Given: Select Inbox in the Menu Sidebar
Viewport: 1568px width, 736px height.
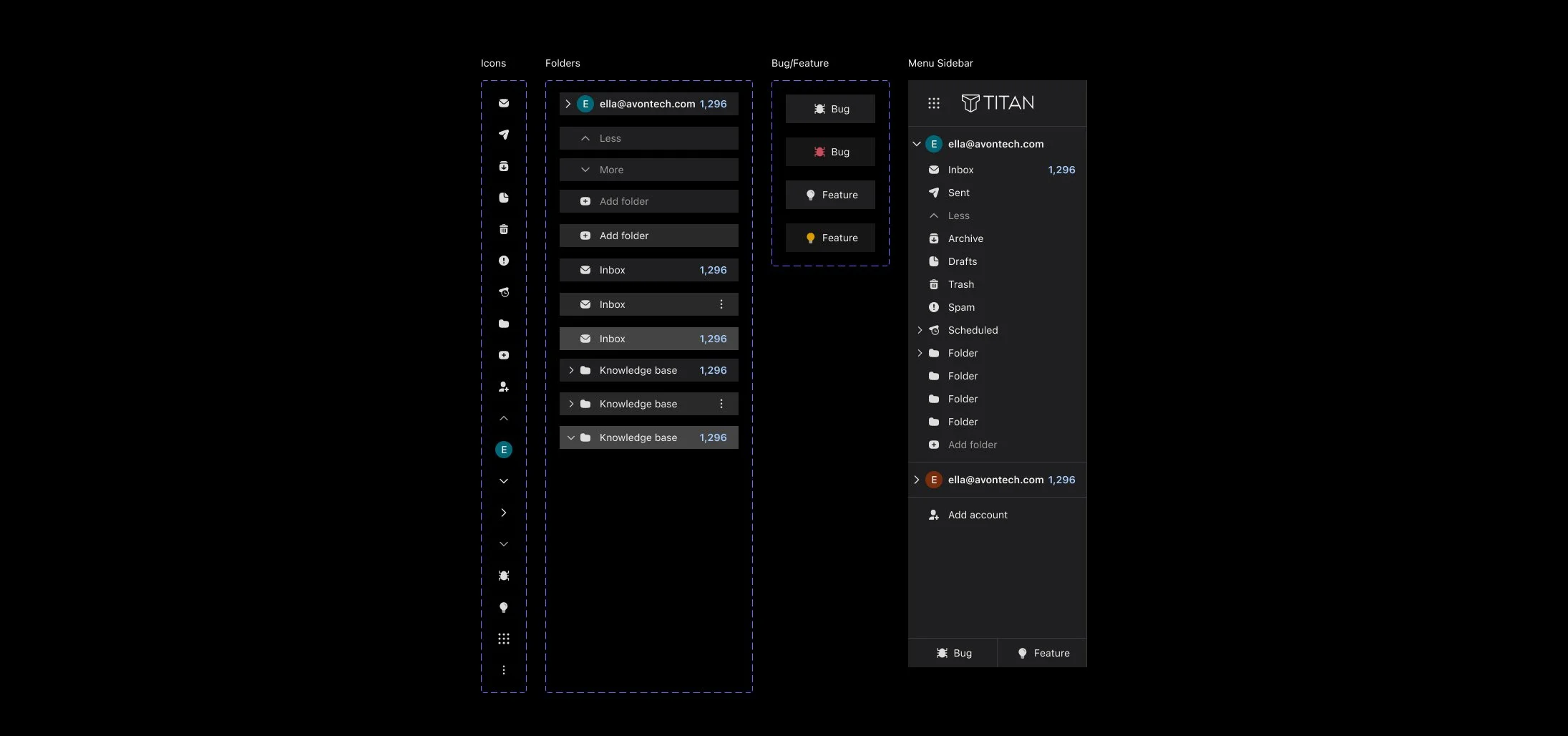Looking at the screenshot, I should (x=960, y=170).
